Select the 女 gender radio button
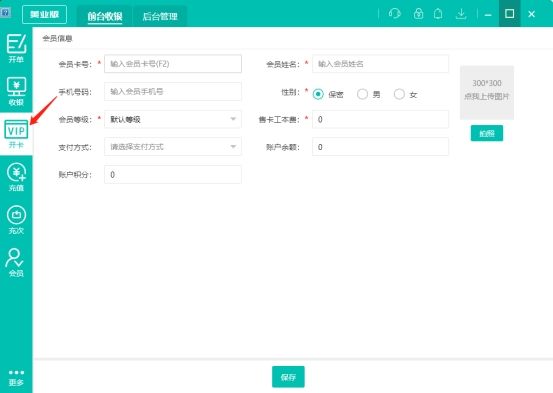Viewport: 553px width, 393px height. [399, 94]
